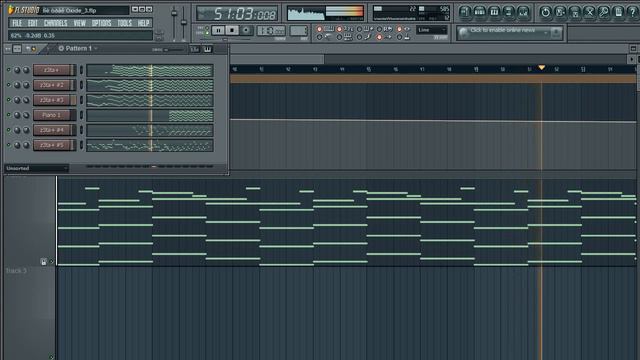Click the undo history icon

click(x=545, y=12)
